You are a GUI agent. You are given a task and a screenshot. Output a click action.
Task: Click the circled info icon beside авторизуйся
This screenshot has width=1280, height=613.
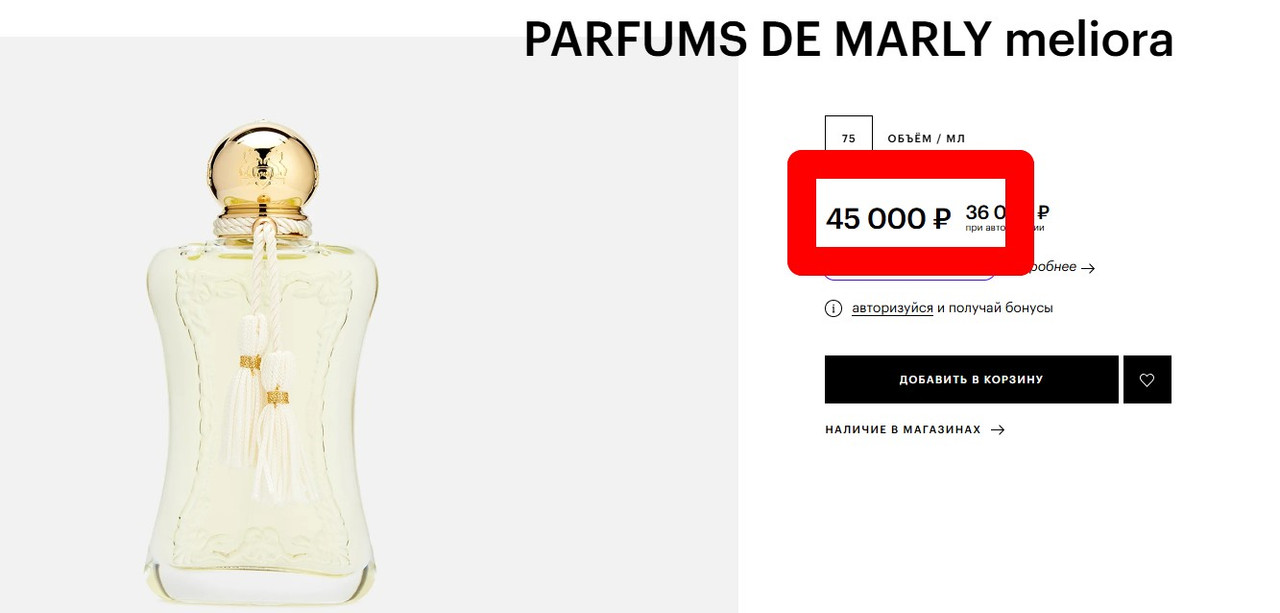pos(833,308)
